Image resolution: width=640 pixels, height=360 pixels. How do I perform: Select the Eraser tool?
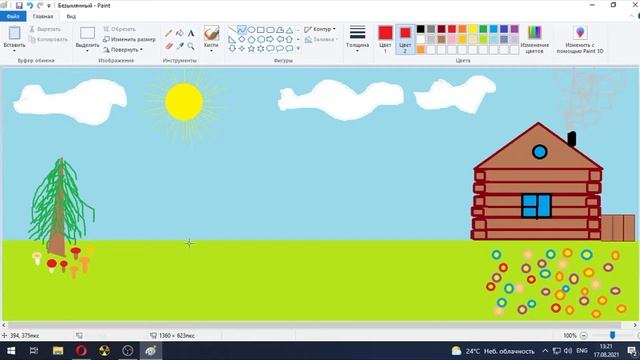point(169,46)
